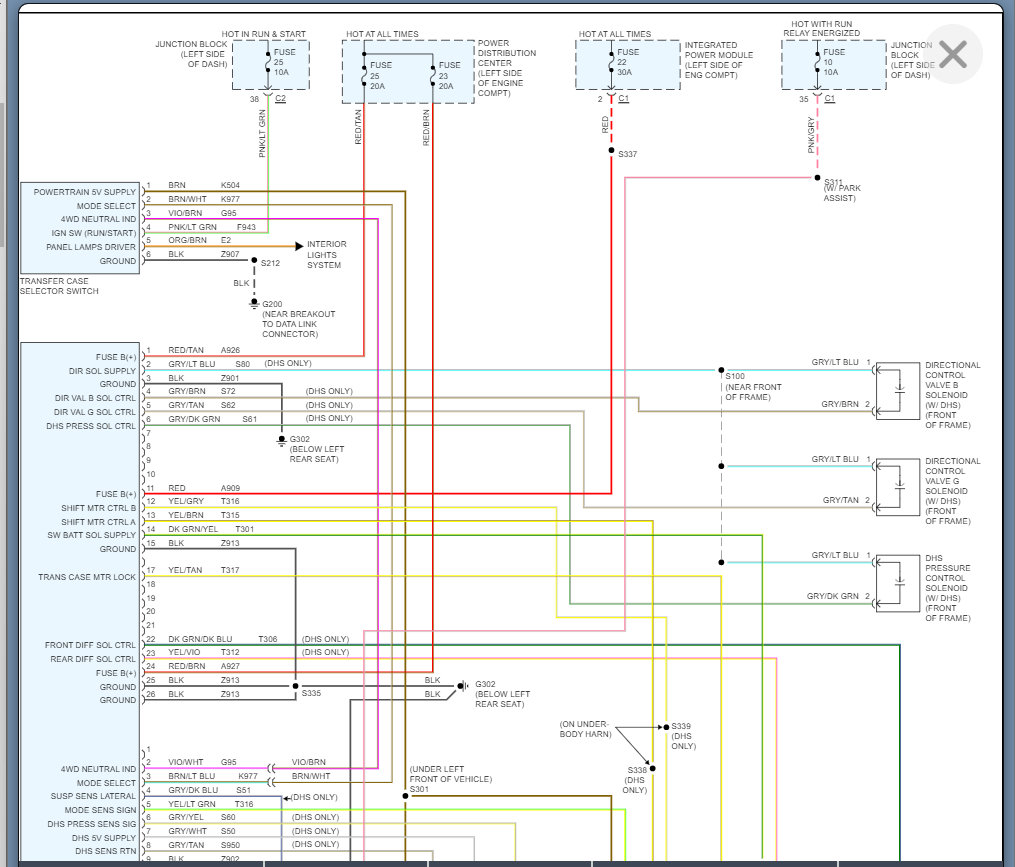The image size is (1015, 867).
Task: Click "REAR DIFF SOL CTRL" label
Action: [x=93, y=659]
